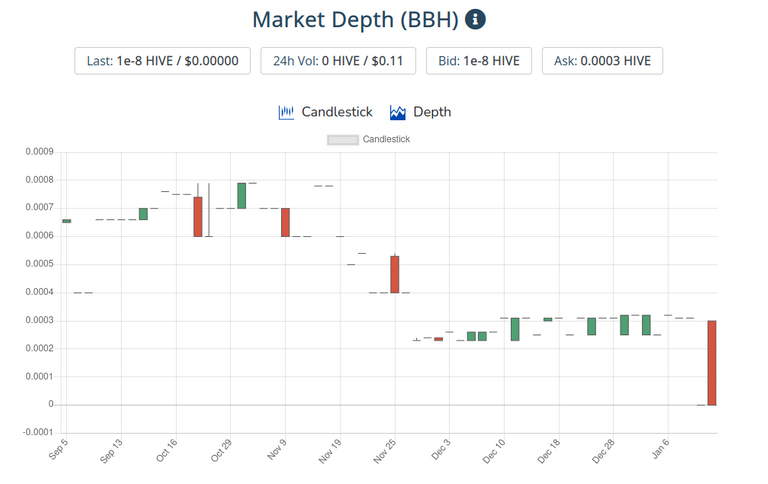The width and height of the screenshot is (768, 484).
Task: Click the Candlestick chart icon
Action: [286, 112]
